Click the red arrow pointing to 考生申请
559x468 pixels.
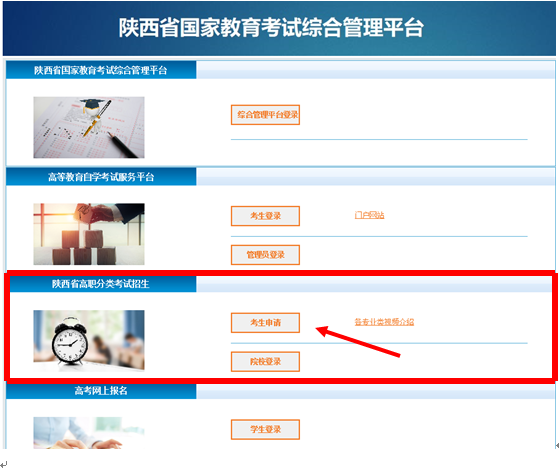358,341
